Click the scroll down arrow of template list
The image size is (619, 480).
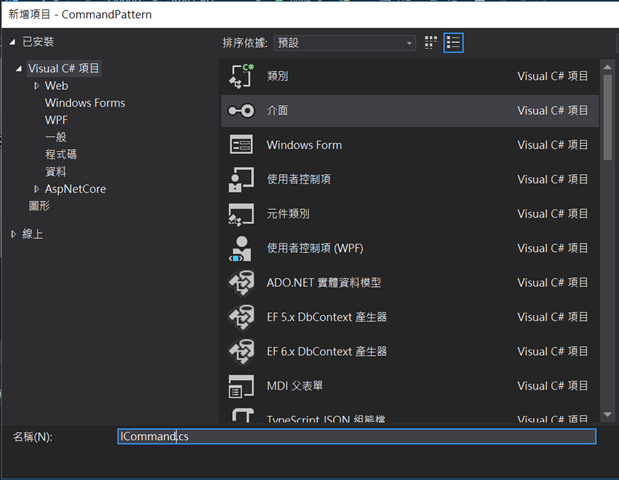[x=608, y=414]
